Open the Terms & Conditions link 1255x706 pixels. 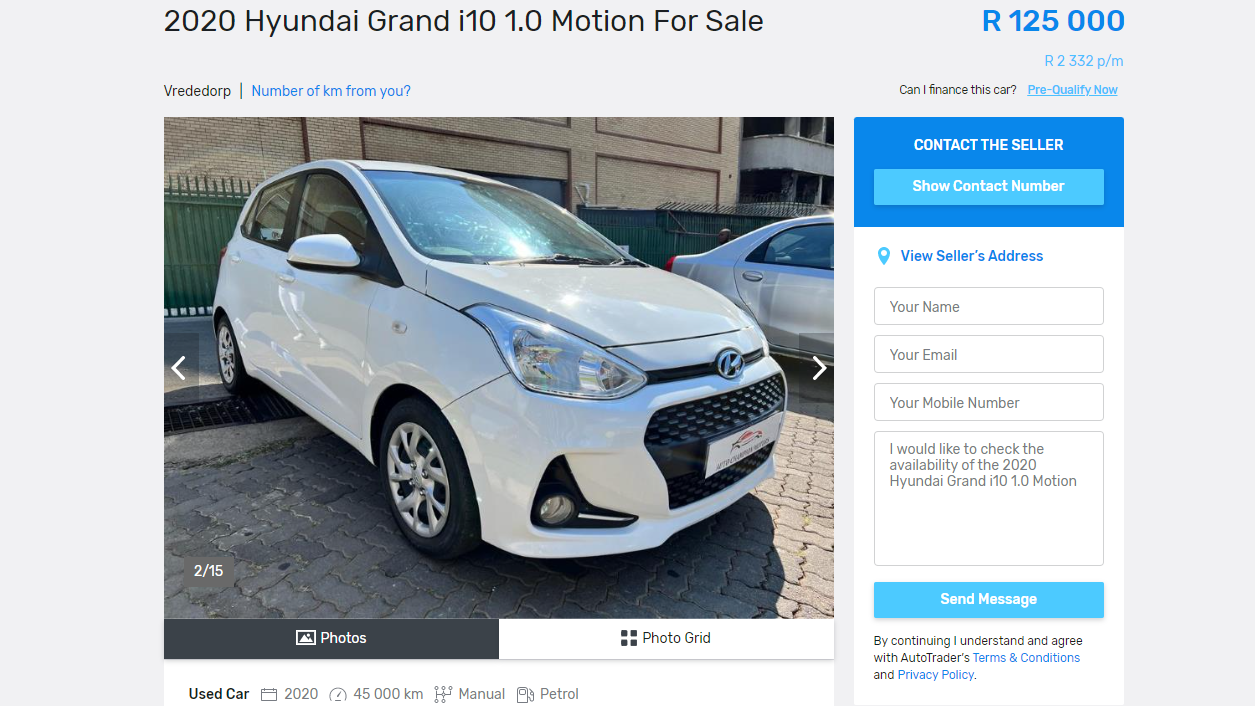click(1026, 658)
